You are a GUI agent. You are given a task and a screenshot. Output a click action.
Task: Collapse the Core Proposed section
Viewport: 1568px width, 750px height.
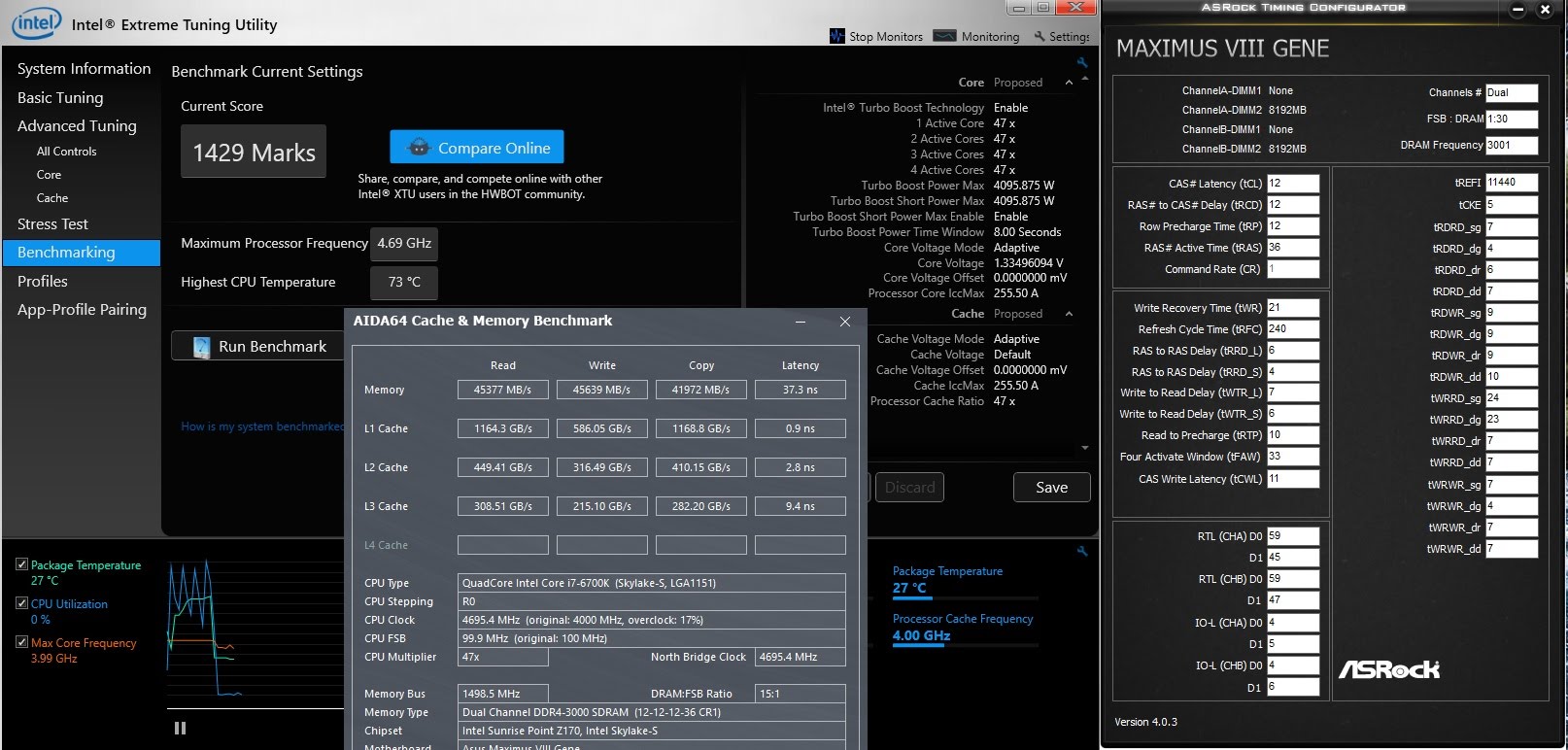pyautogui.click(x=1069, y=83)
